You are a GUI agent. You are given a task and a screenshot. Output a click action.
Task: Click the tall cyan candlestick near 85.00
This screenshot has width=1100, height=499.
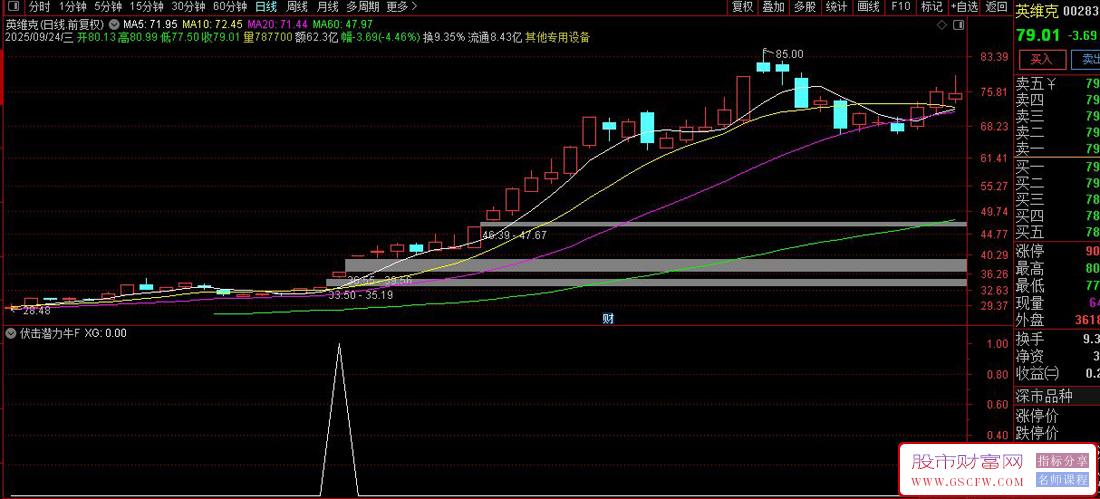coord(801,93)
